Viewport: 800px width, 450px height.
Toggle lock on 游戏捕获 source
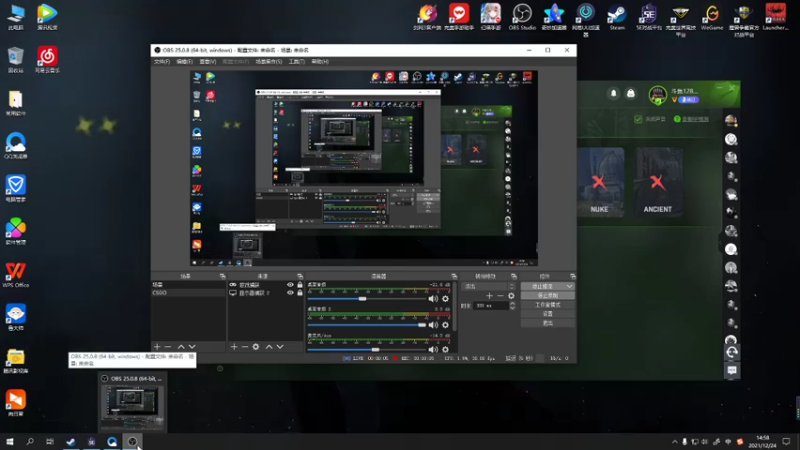click(300, 285)
